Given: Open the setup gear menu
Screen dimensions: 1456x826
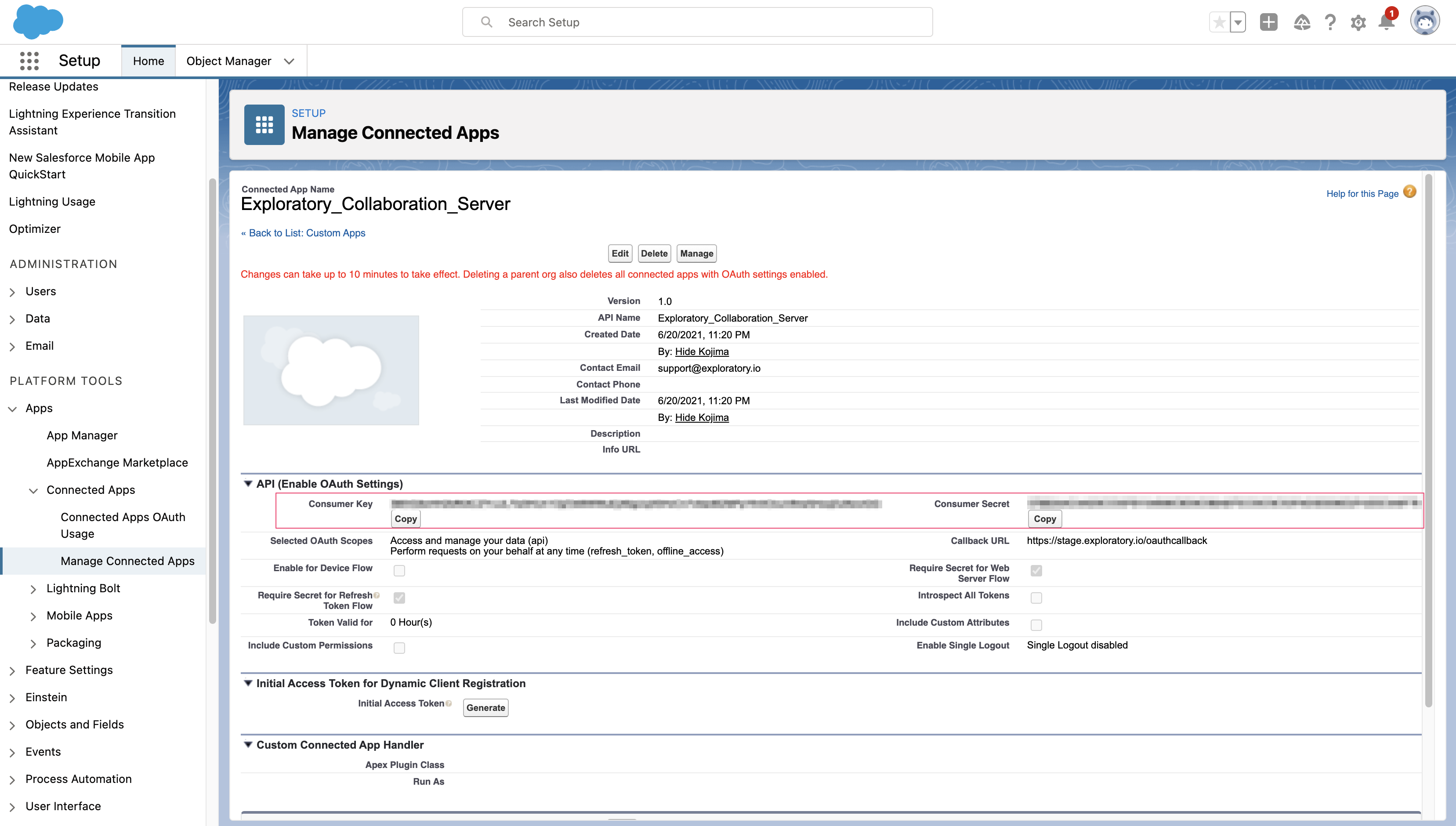Looking at the screenshot, I should (1358, 23).
